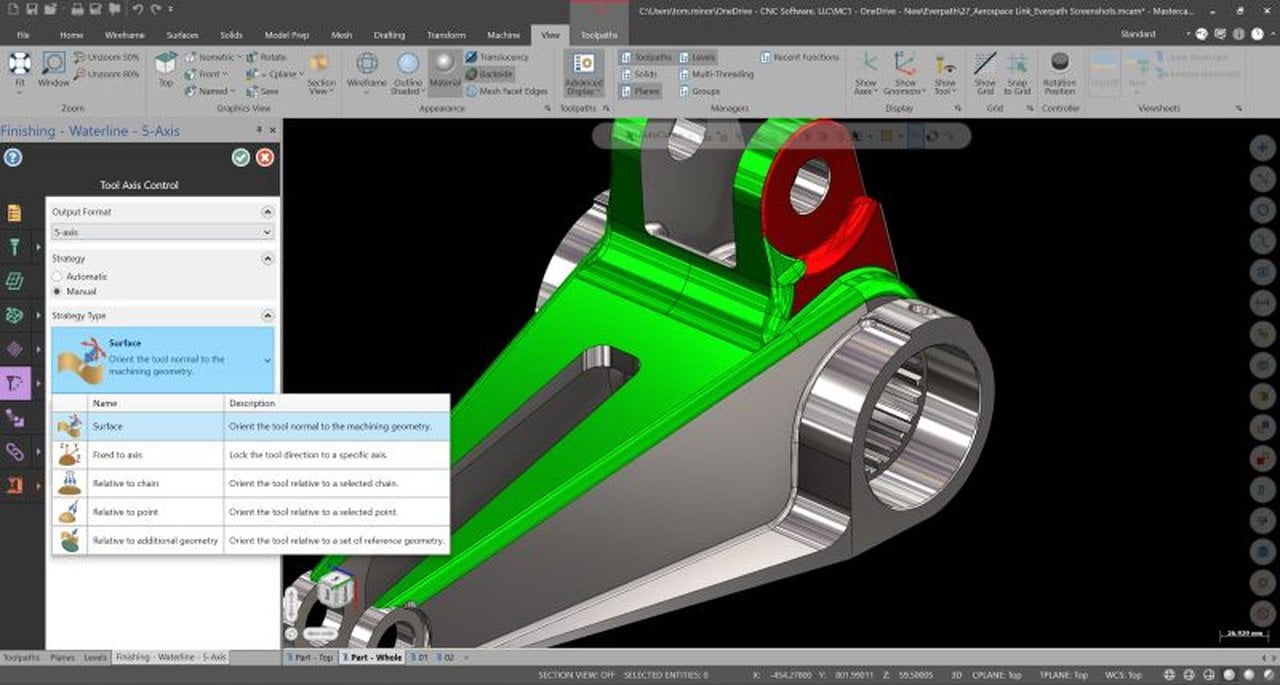Open help with blue question icon
Image resolution: width=1280 pixels, height=685 pixels.
[13, 157]
